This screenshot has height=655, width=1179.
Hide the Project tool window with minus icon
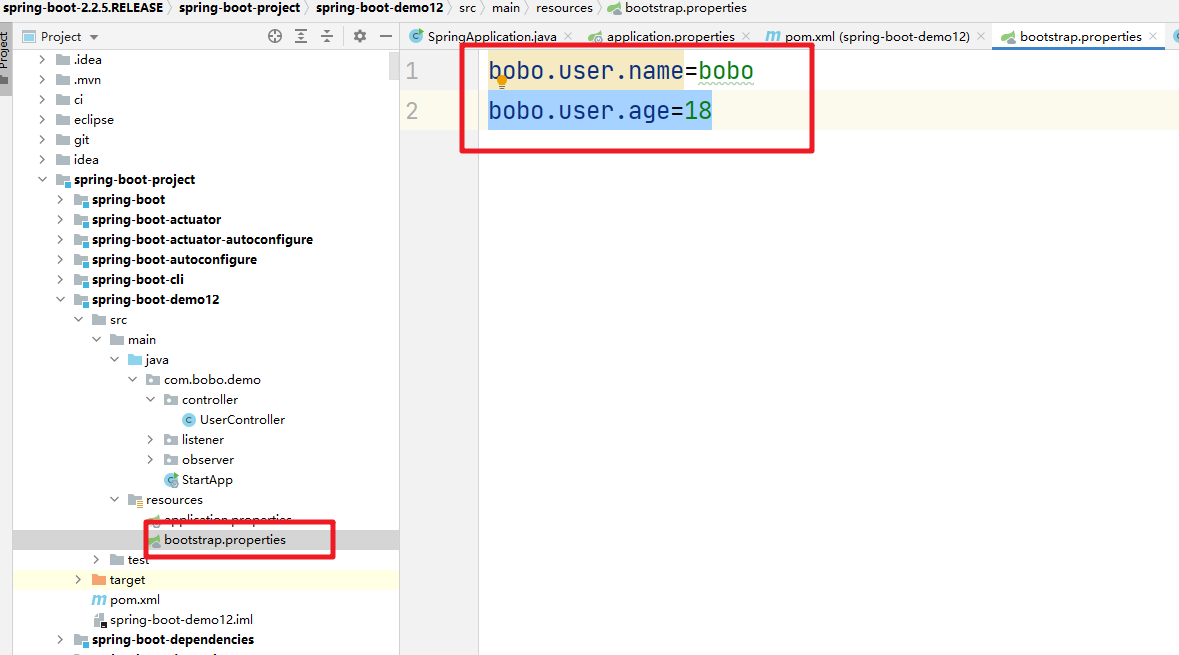386,36
